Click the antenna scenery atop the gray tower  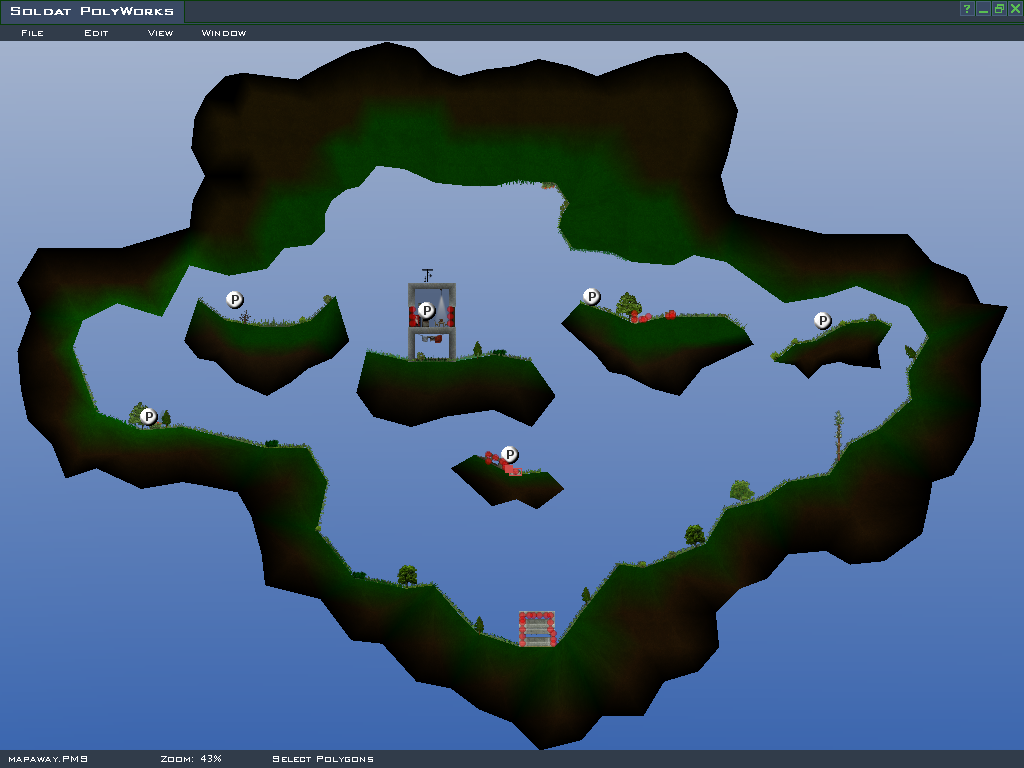[428, 274]
